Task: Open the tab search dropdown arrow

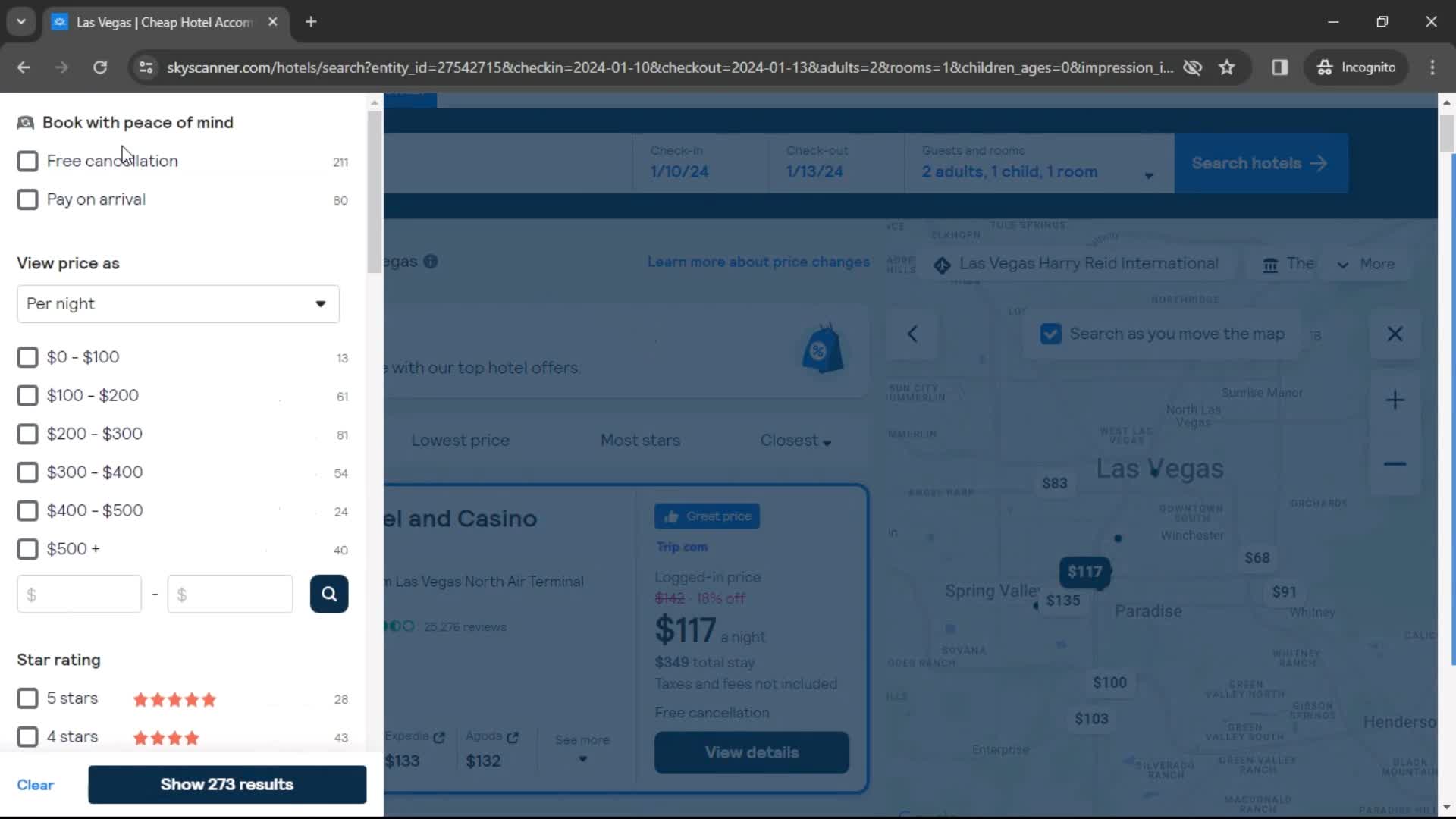Action: (x=21, y=22)
